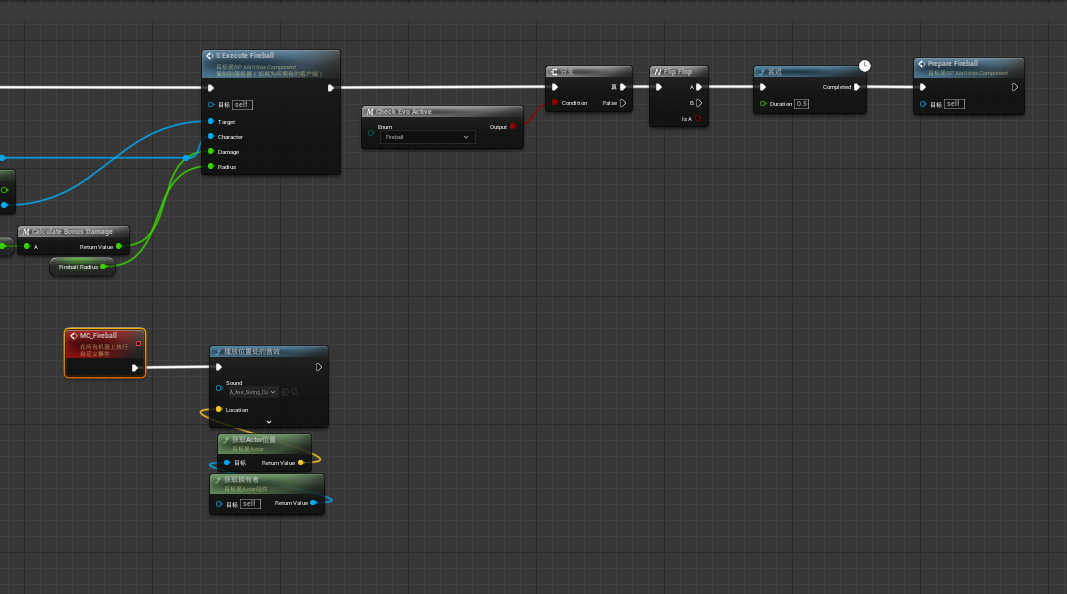Image resolution: width=1067 pixels, height=594 pixels.
Task: Click the use-selected-asset arrow icon beside Sound
Action: (x=284, y=392)
